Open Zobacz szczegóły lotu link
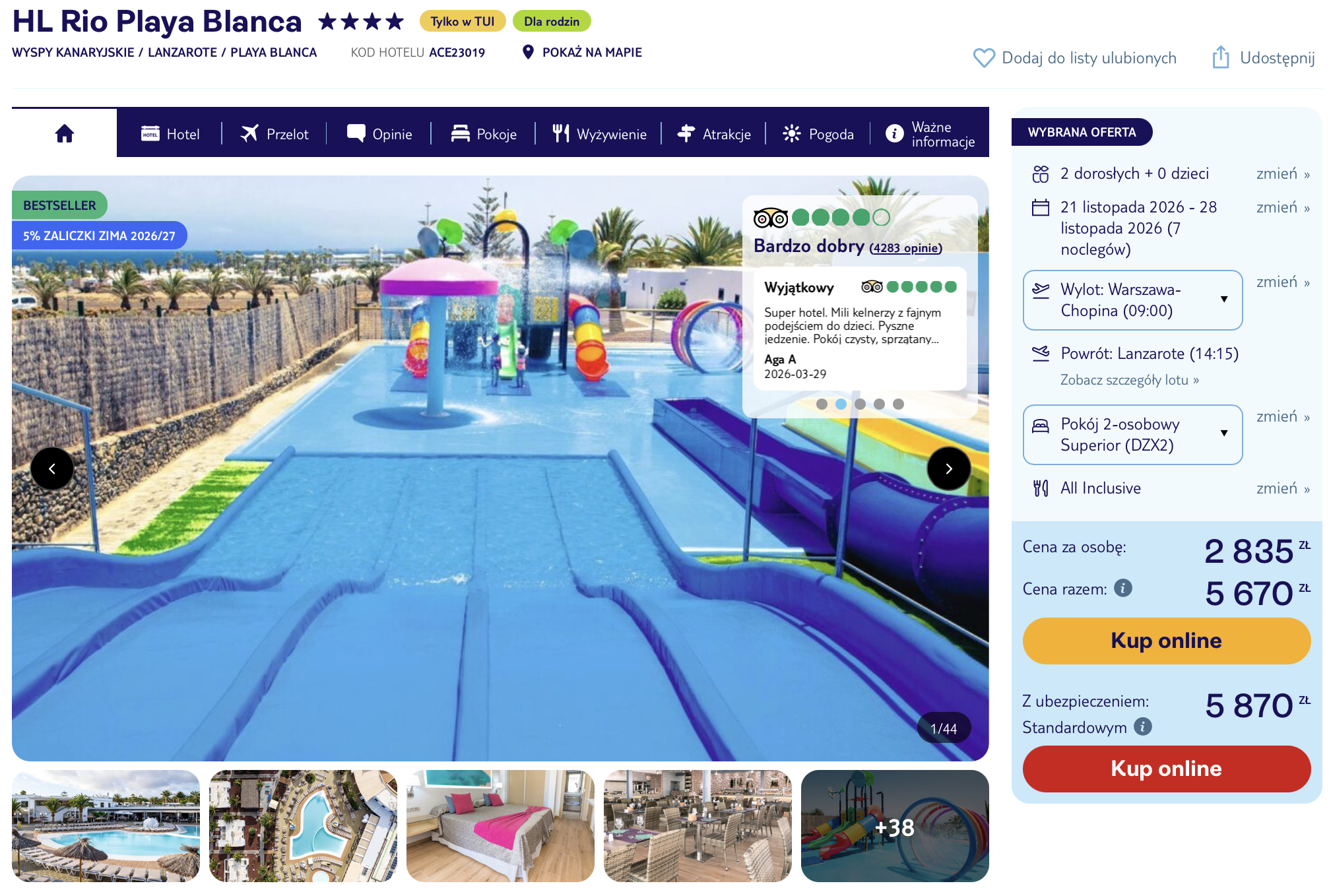 [1129, 380]
